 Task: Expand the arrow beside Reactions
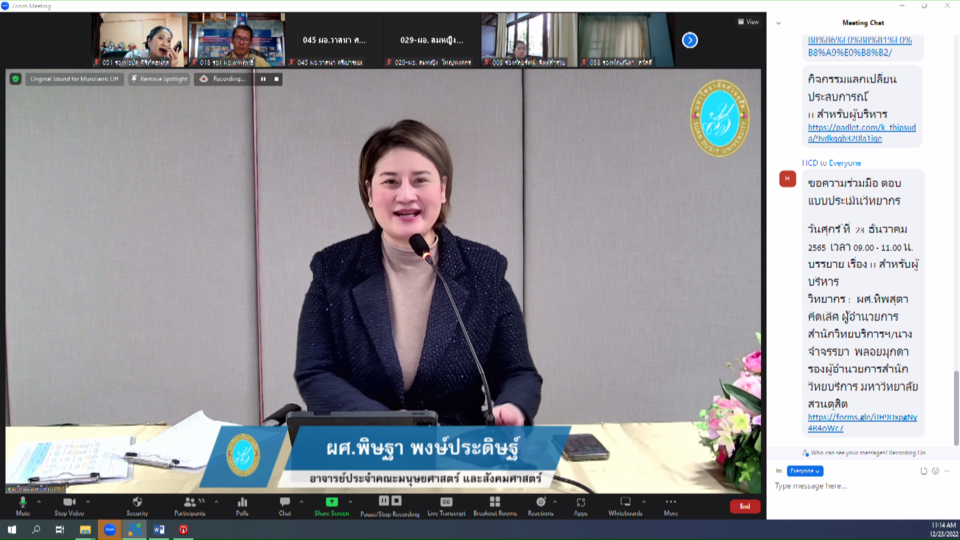click(x=555, y=502)
